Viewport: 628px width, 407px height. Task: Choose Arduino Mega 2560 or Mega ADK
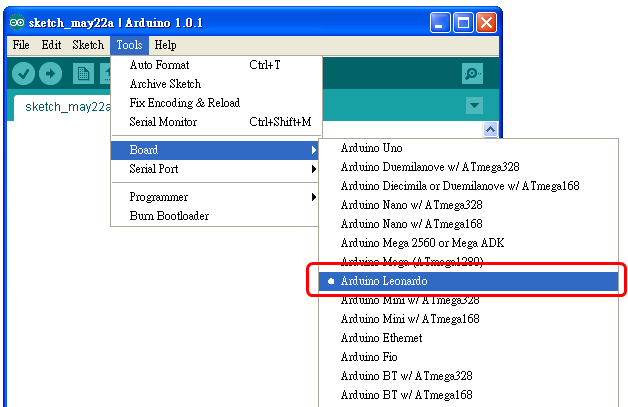469,243
